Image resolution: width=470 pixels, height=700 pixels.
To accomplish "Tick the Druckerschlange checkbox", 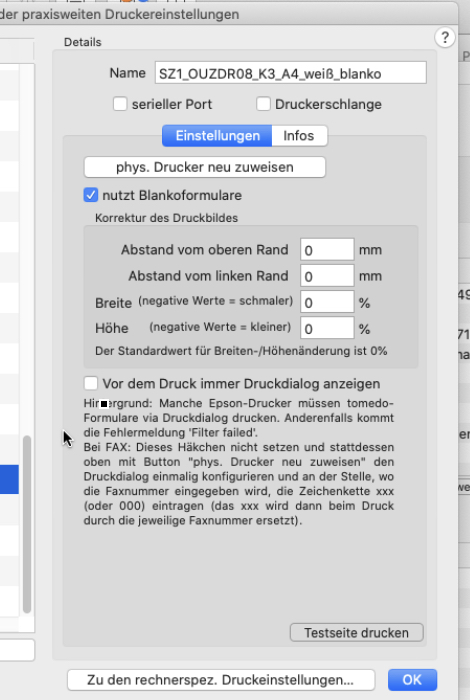I will click(263, 104).
